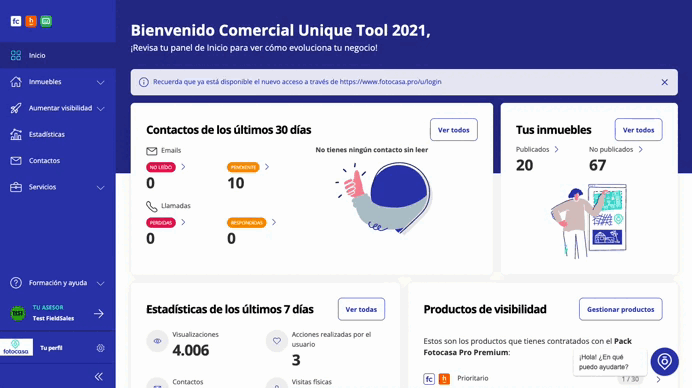This screenshot has width=692, height=388.
Task: Open the No leído emails arrow
Action: click(183, 167)
